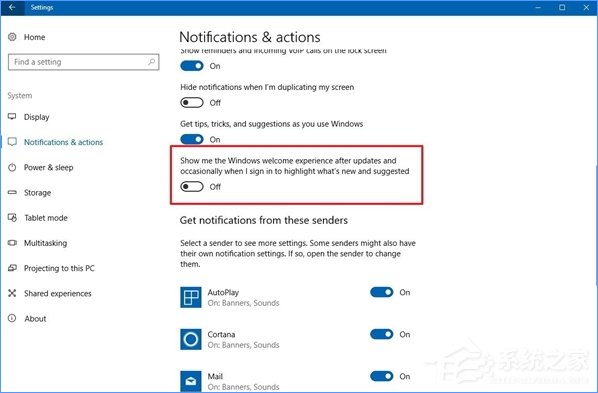Toggle hide notifications when duplicating screen
The width and height of the screenshot is (598, 393).
(192, 103)
